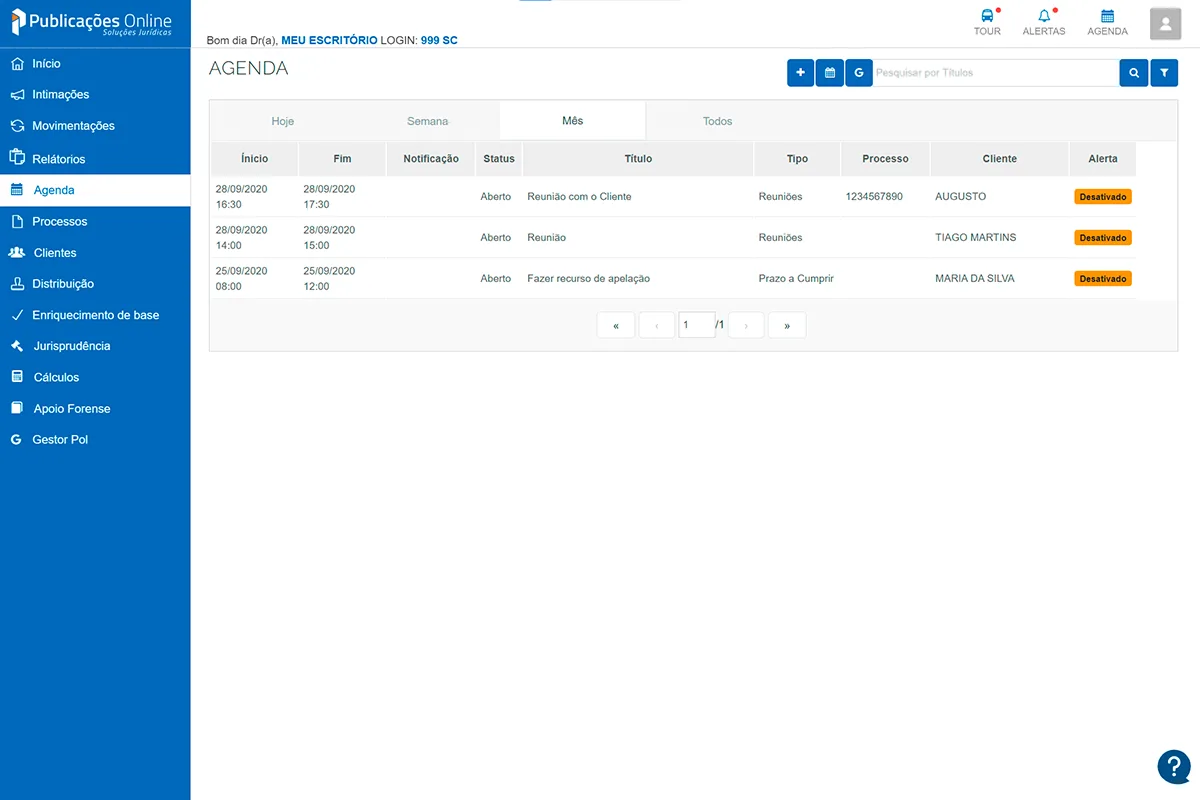1200x800 pixels.
Task: Click the magnifier search button
Action: point(1133,73)
